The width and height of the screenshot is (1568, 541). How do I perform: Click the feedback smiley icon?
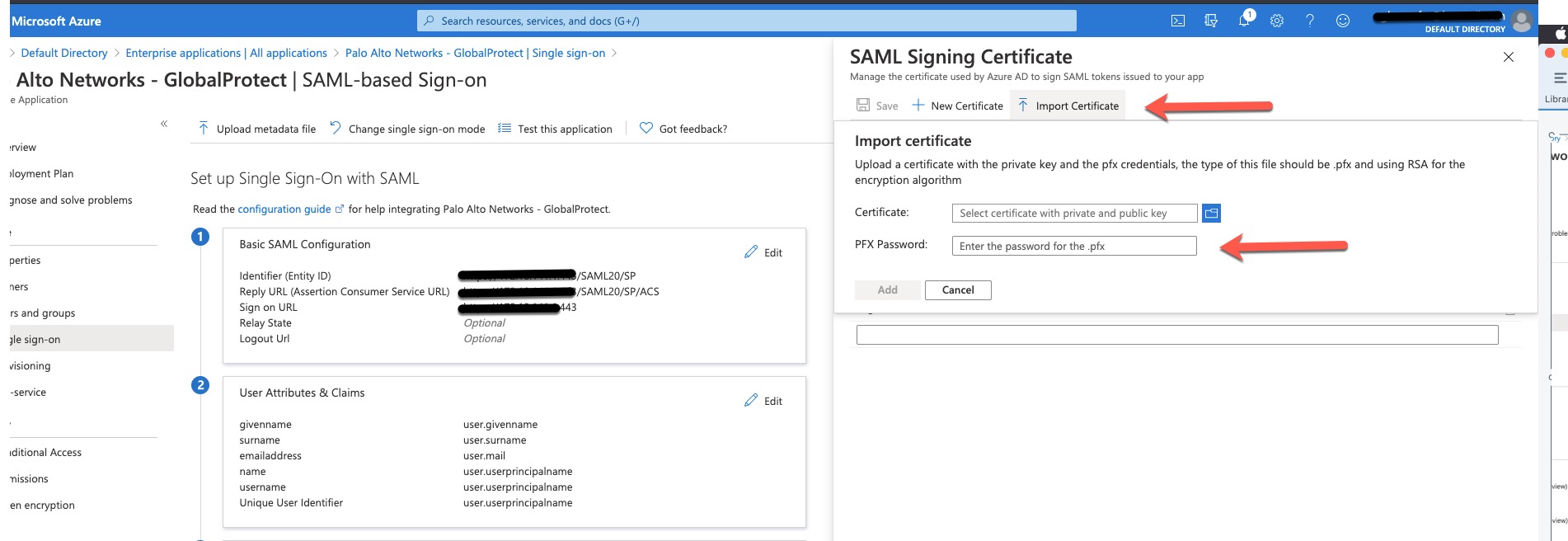[1343, 21]
